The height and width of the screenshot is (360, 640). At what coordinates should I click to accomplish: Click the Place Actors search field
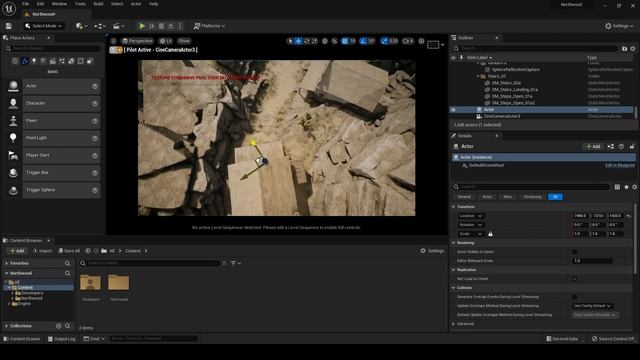click(x=53, y=49)
